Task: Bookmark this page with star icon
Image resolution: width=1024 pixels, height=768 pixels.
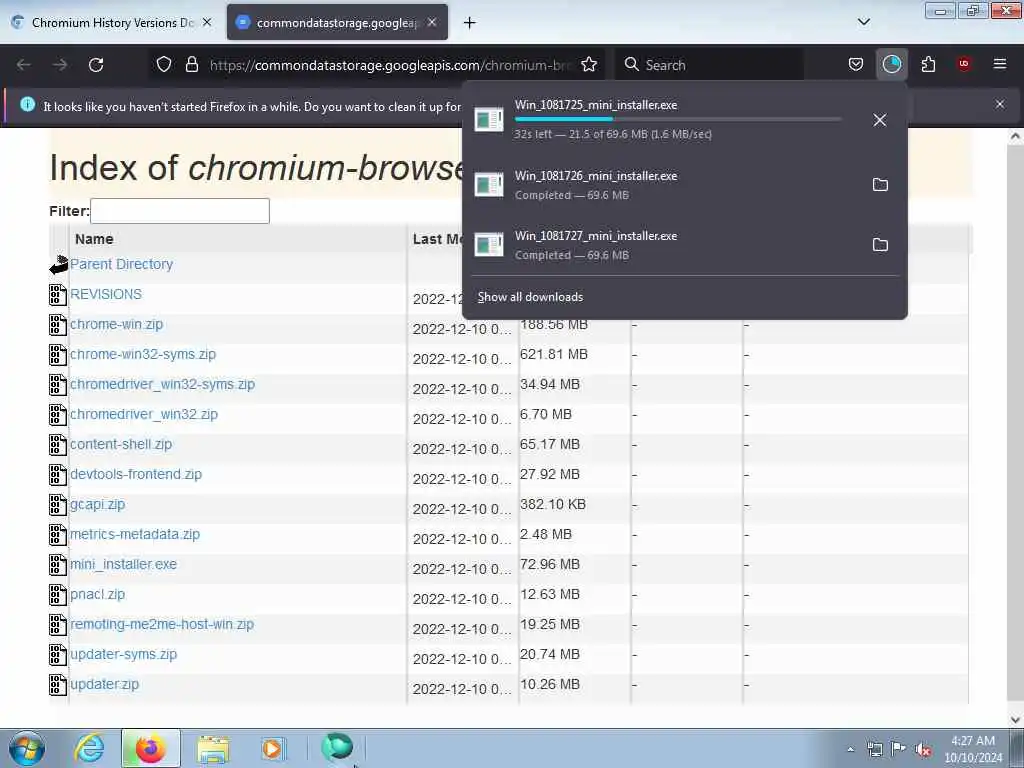Action: click(x=589, y=65)
